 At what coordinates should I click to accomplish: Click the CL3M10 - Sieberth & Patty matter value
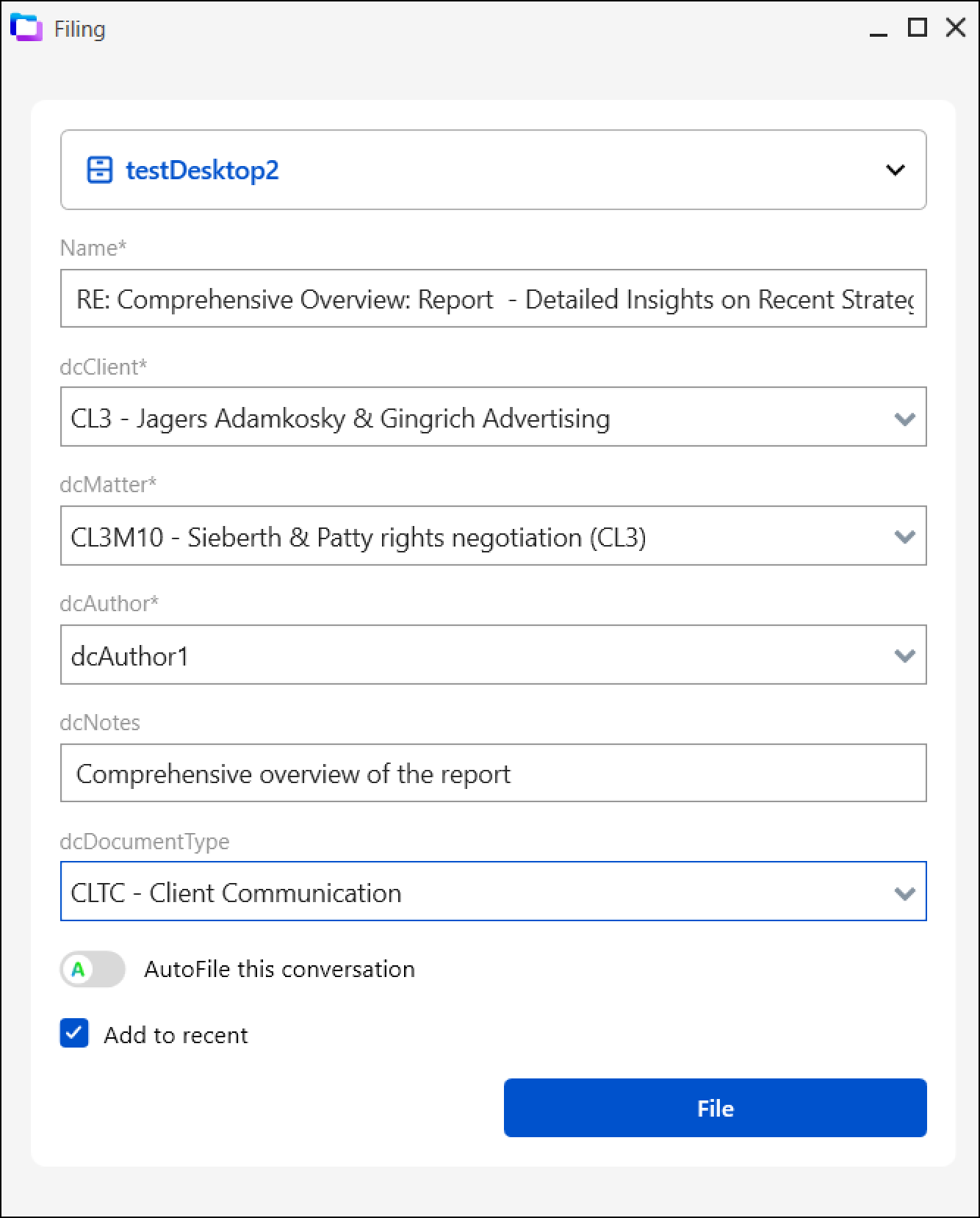coord(359,537)
